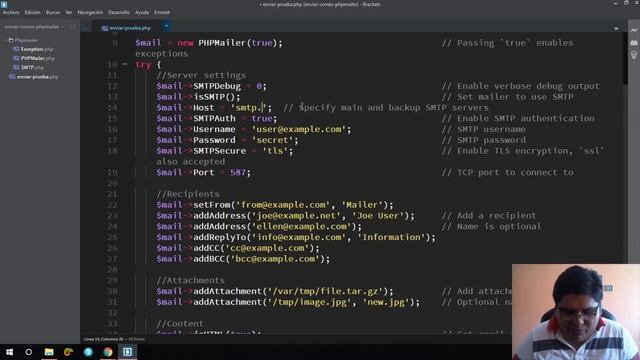
Task: Click 'from@example.com' in setFrom
Action: coord(283,205)
